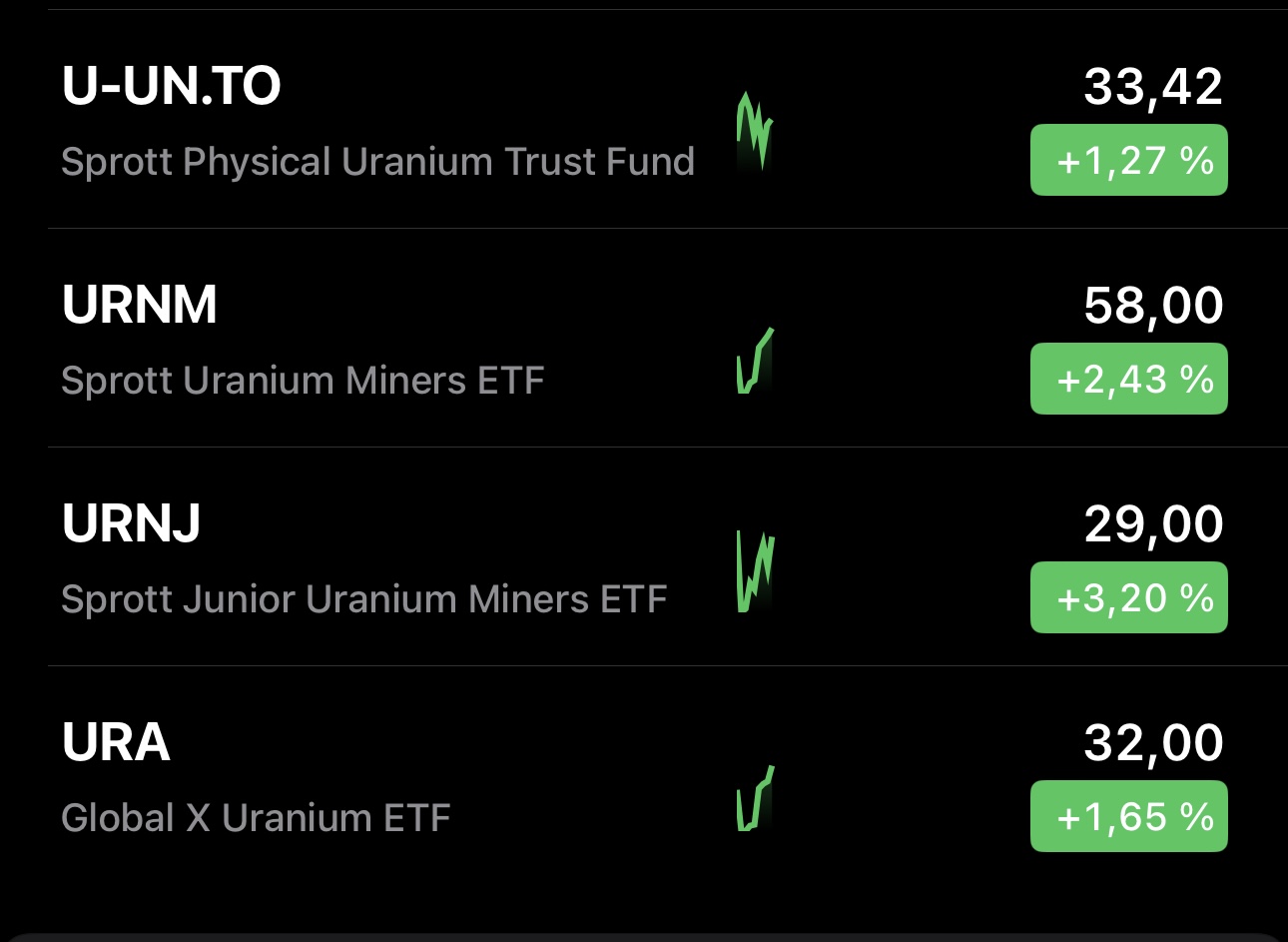Tap the Global X Uranium ETF name
This screenshot has width=1288, height=942.
[x=256, y=818]
